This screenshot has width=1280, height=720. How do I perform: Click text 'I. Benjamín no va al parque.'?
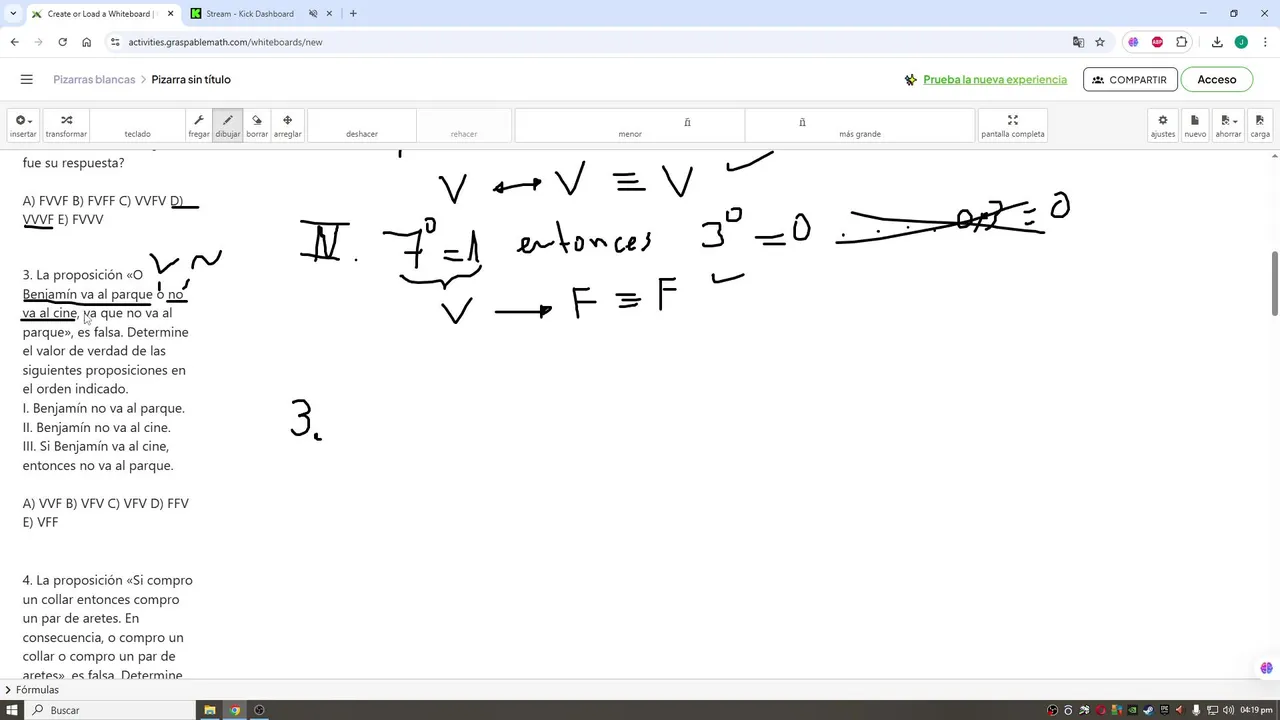(x=103, y=408)
